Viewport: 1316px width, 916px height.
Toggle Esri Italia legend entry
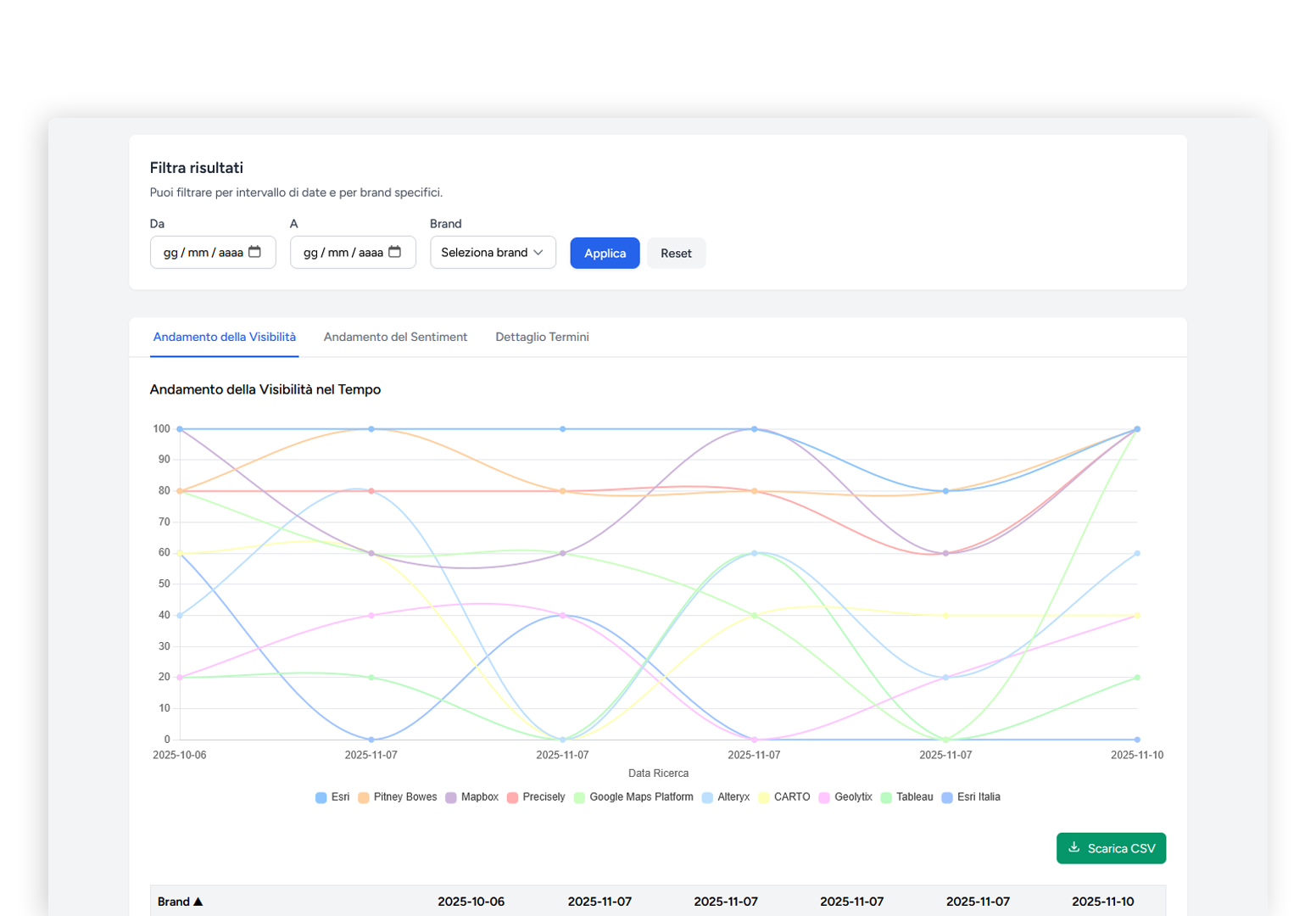click(x=971, y=797)
